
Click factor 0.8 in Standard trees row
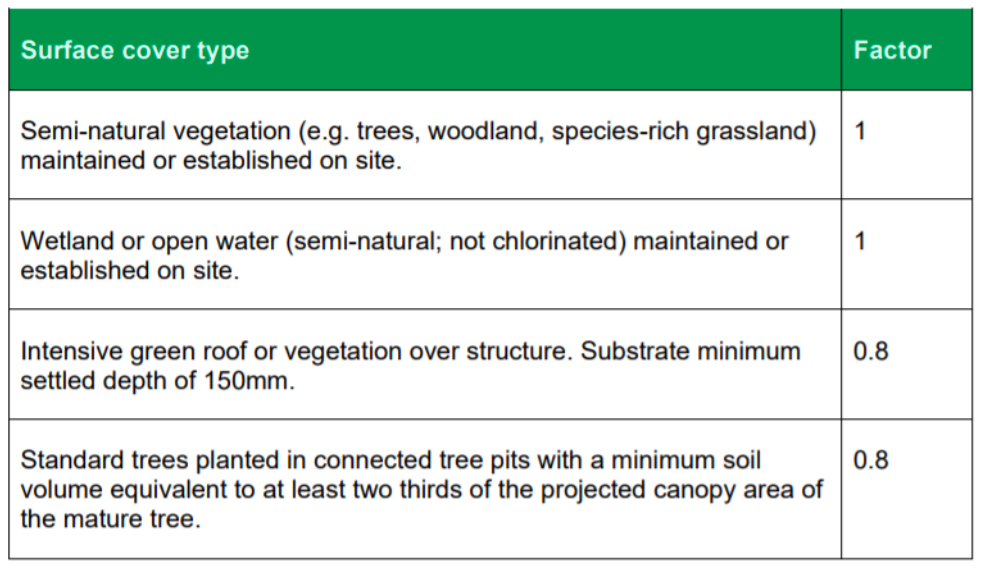click(870, 461)
